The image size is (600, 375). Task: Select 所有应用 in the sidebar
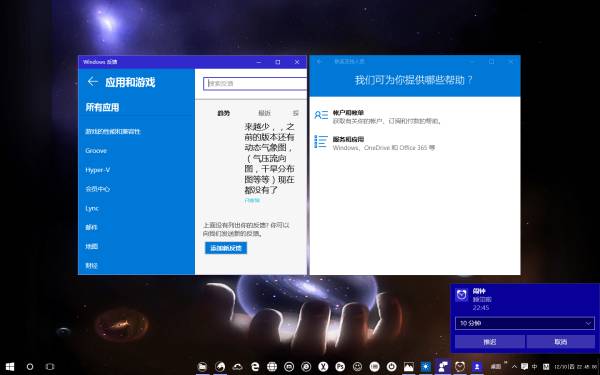coord(102,108)
